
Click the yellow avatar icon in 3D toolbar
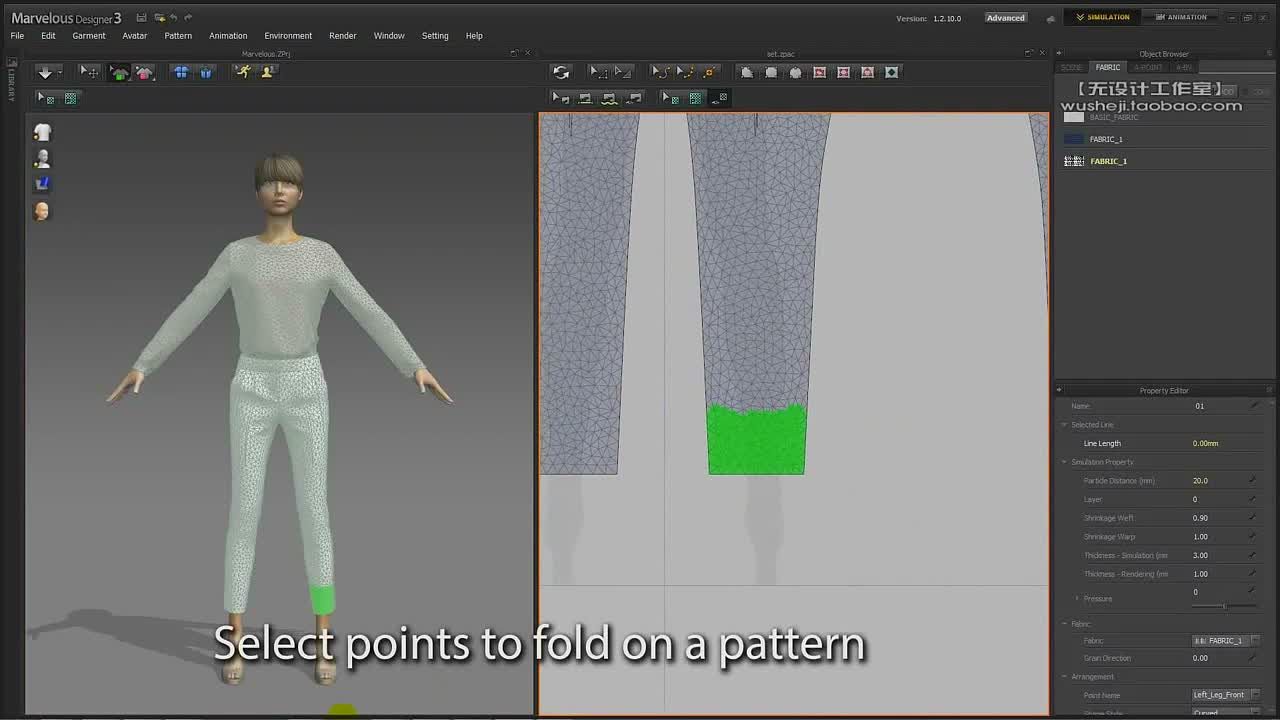point(267,72)
